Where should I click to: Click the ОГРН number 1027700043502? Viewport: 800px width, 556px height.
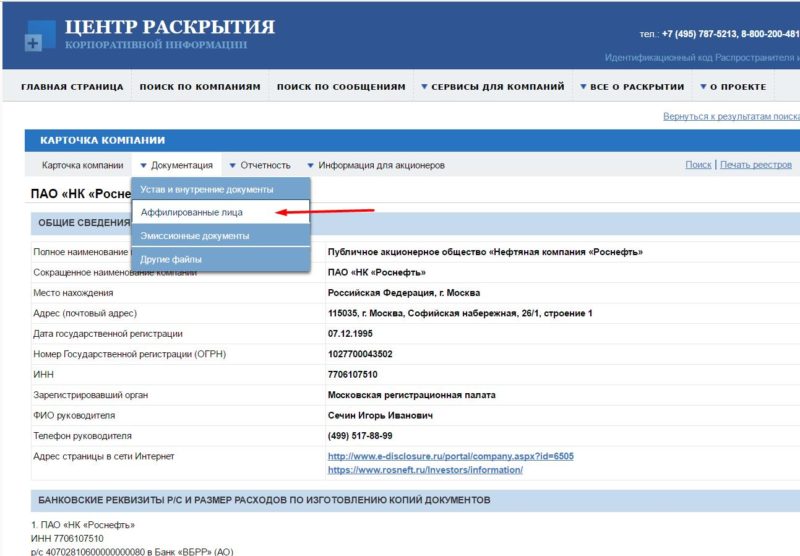360,354
